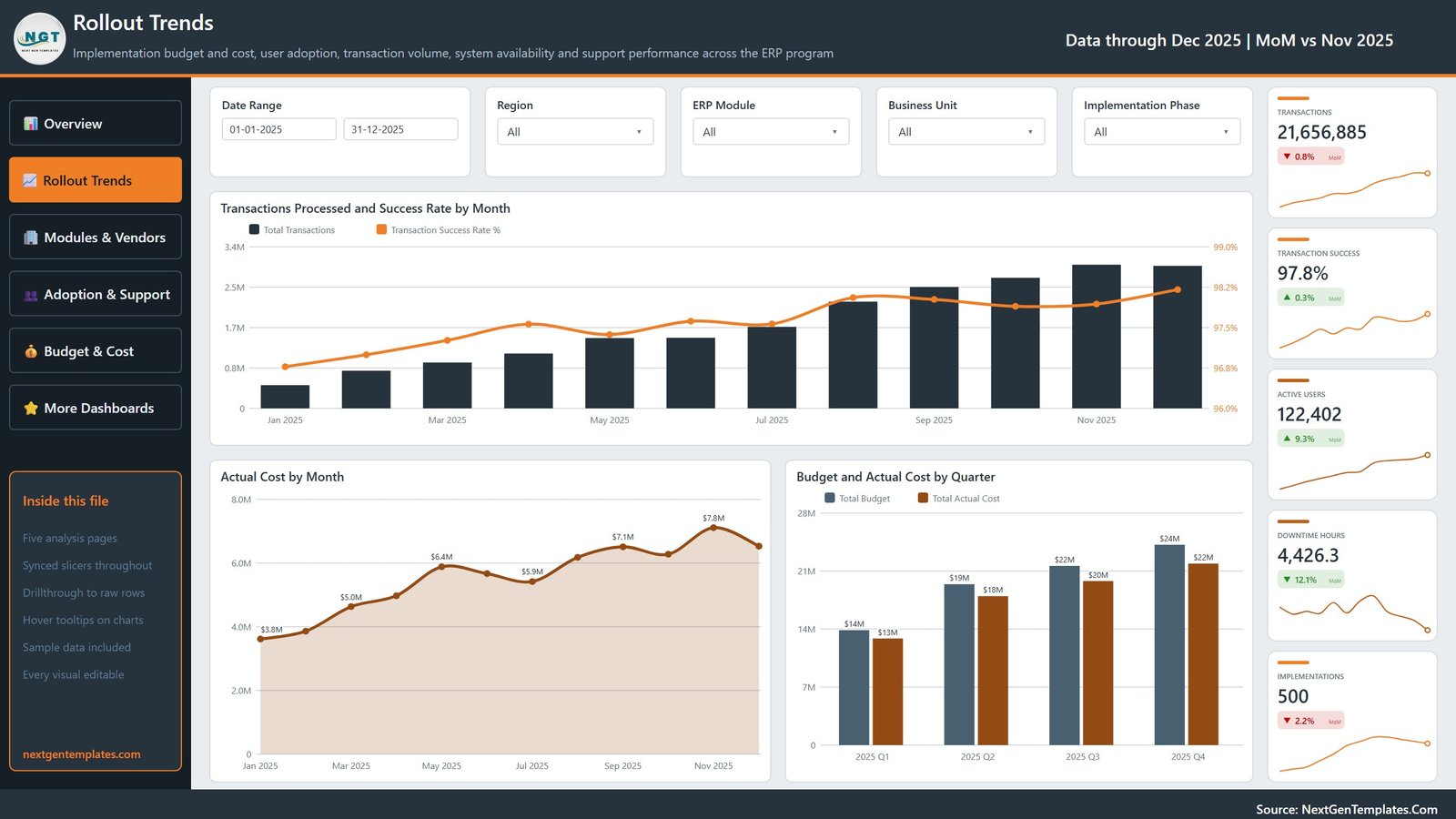Screen dimensions: 1456x819
Task: Click the $7.8M peak point on cost chart
Action: tap(713, 527)
